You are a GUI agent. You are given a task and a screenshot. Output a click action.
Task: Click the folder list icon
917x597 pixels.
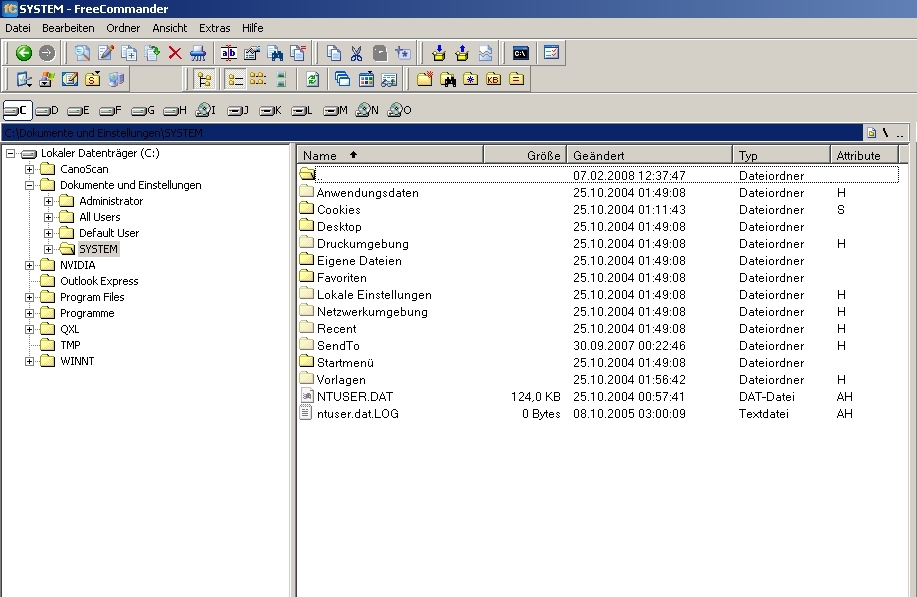coord(516,80)
